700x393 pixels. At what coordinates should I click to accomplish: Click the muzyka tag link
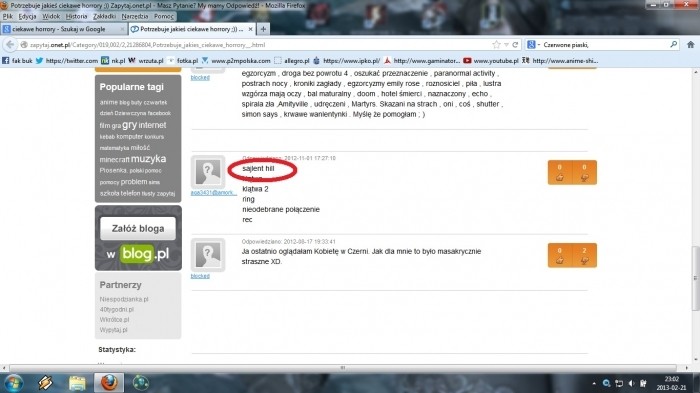tap(148, 159)
